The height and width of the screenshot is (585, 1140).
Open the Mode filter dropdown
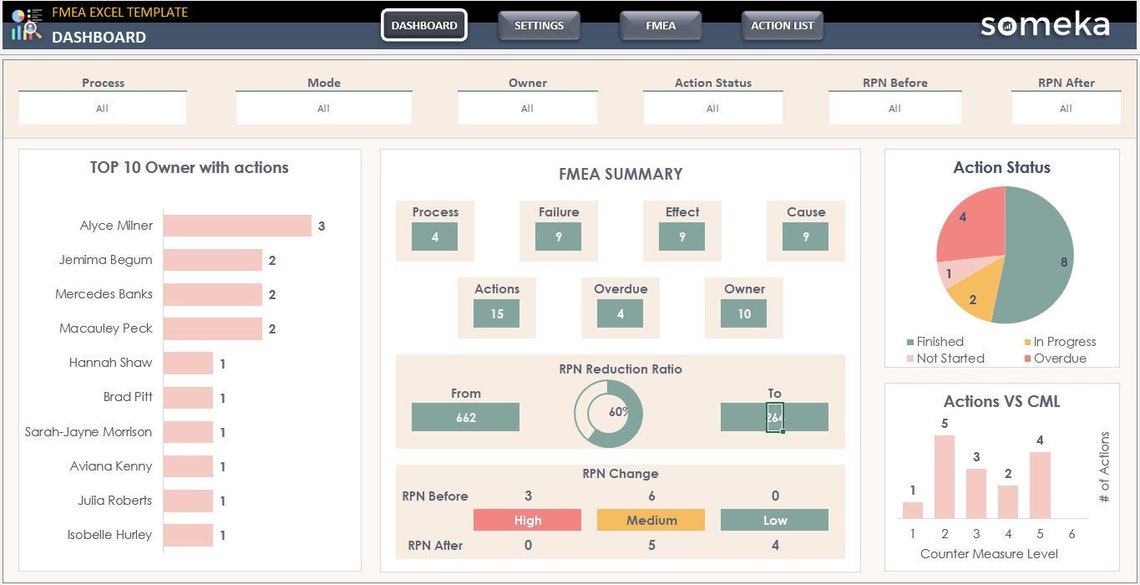click(x=323, y=106)
